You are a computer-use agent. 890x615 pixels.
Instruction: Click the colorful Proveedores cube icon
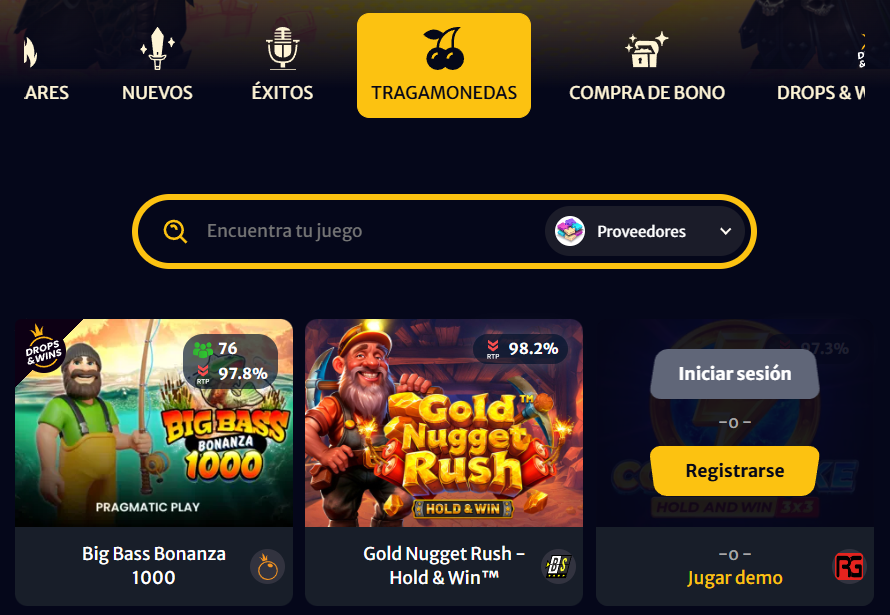click(569, 231)
